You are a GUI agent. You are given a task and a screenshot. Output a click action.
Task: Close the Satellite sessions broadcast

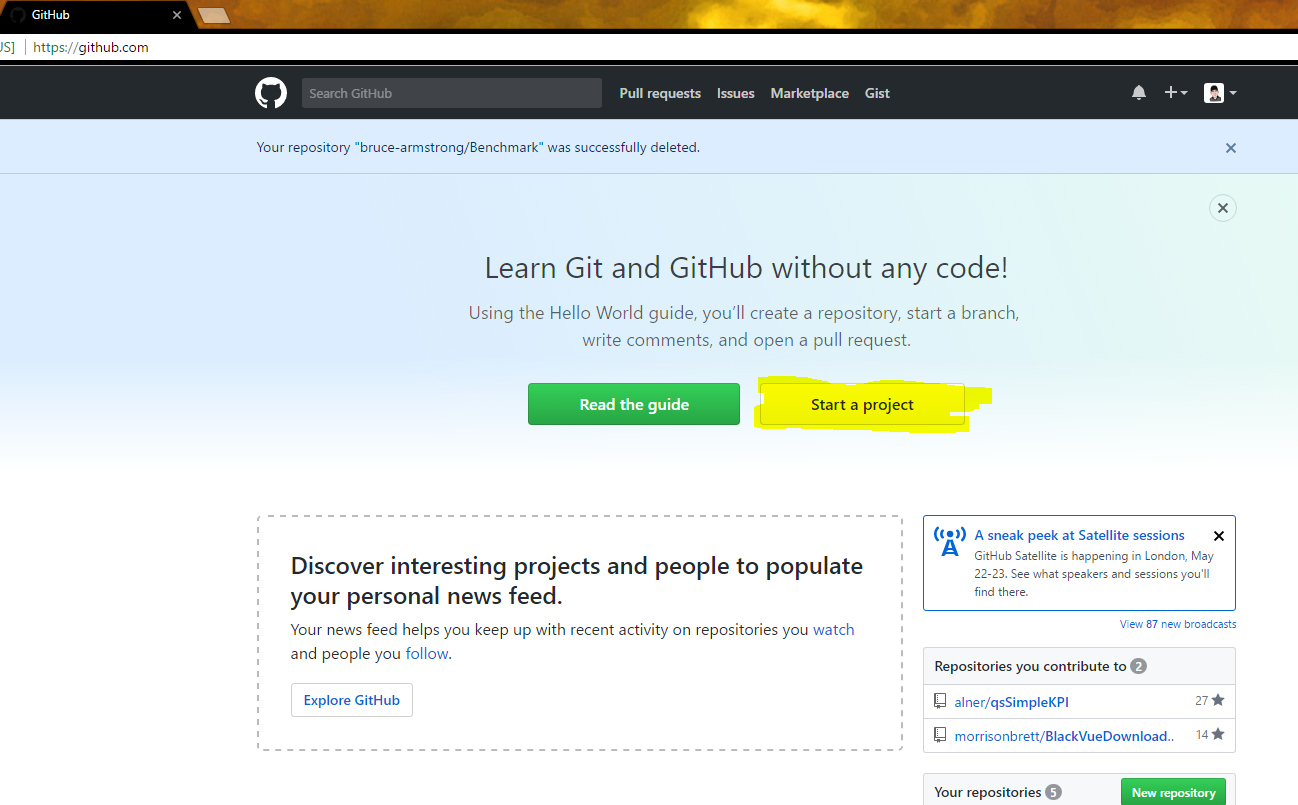click(x=1218, y=536)
